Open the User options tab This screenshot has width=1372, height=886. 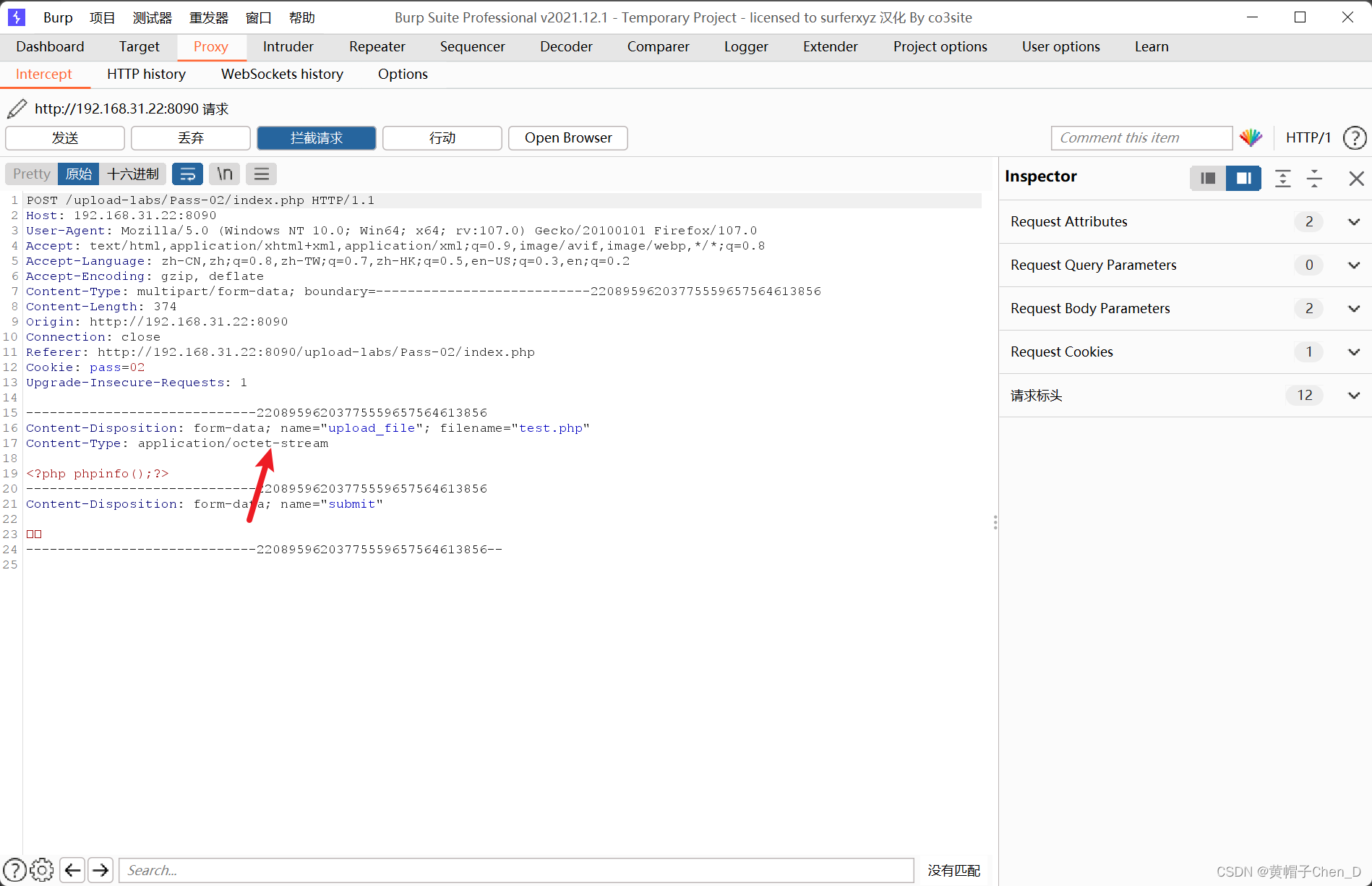click(1060, 46)
